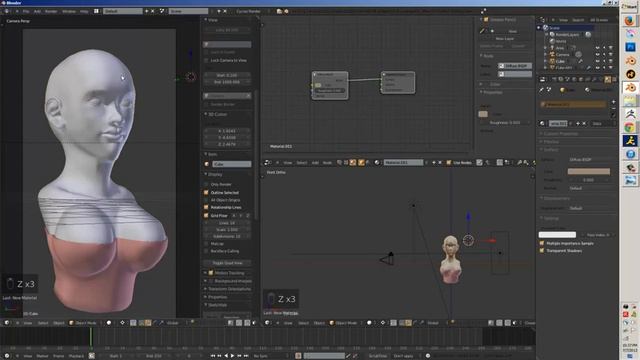Open Photoshop from the taskbar
This screenshot has width=640, height=360.
coord(630,47)
